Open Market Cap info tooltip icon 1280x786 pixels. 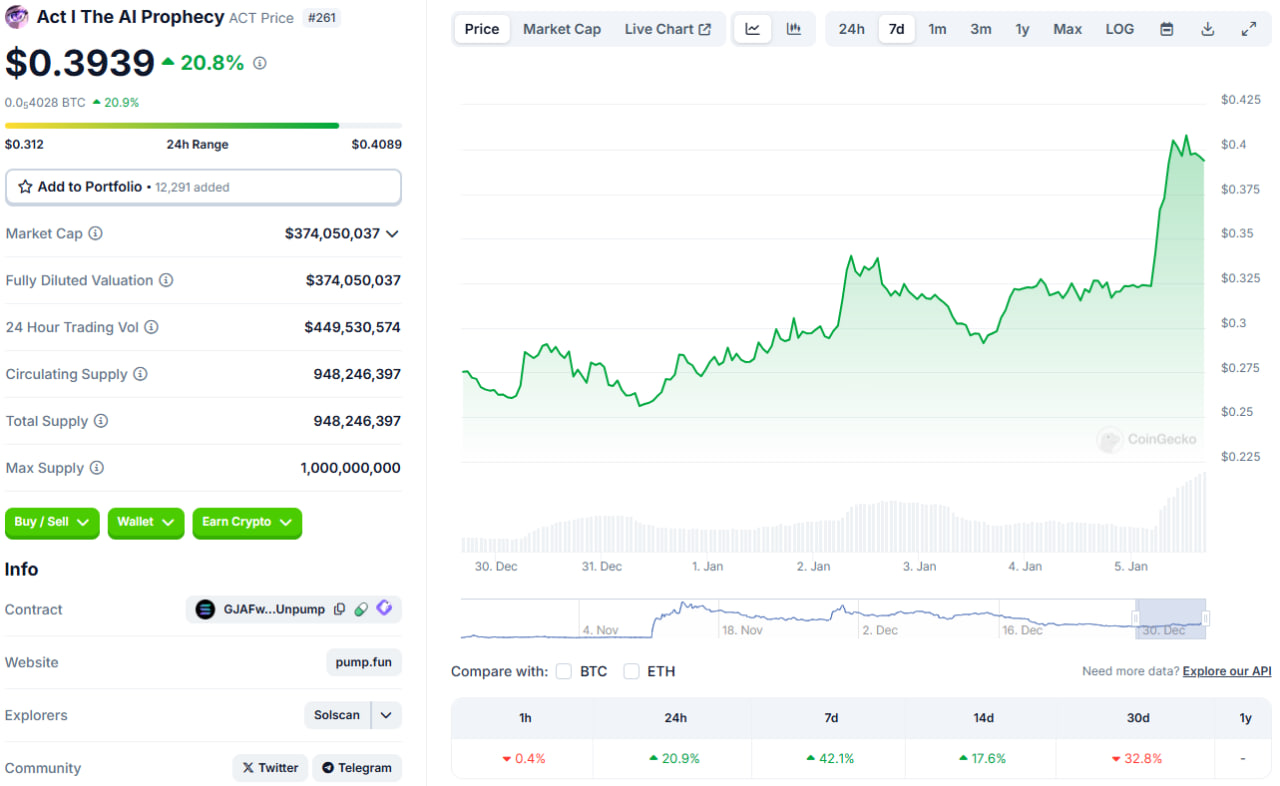point(95,233)
